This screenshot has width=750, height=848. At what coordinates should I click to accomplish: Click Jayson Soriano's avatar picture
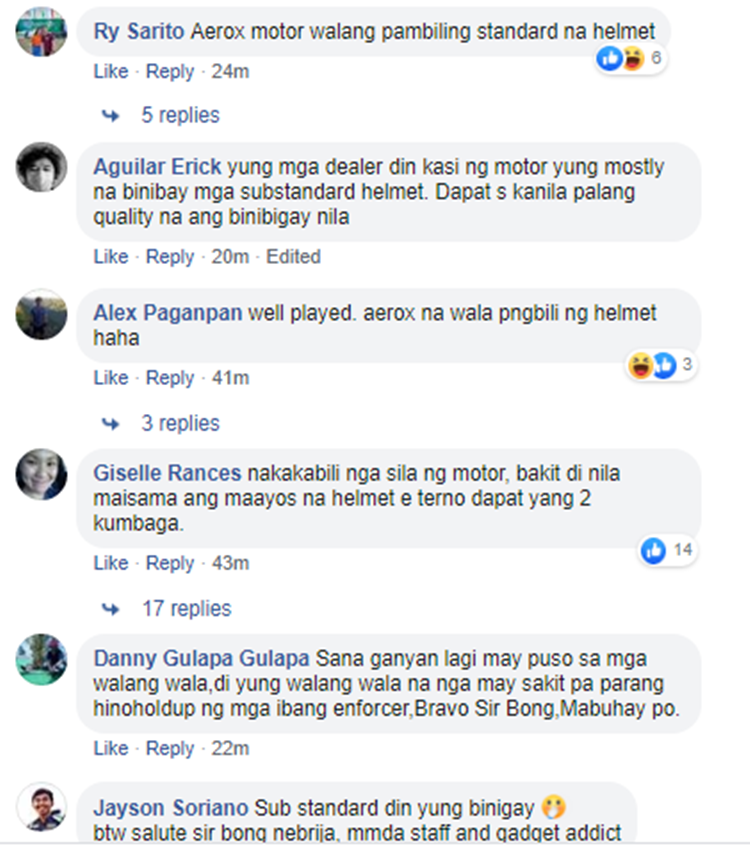42,807
